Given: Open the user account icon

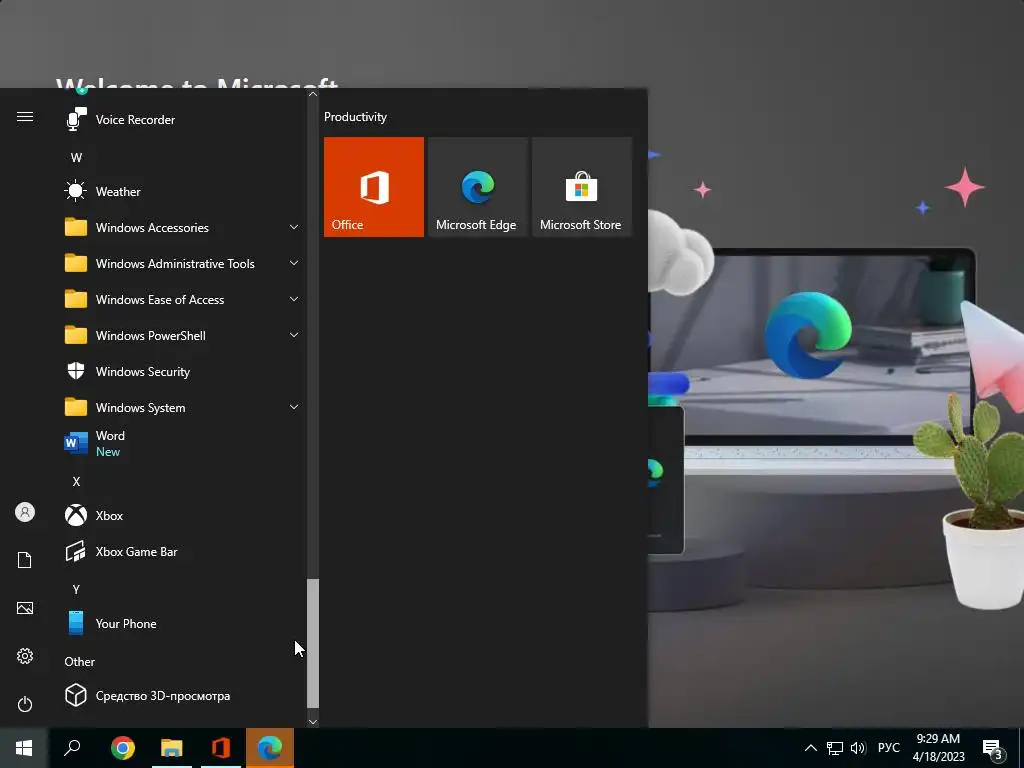Looking at the screenshot, I should click(x=25, y=512).
